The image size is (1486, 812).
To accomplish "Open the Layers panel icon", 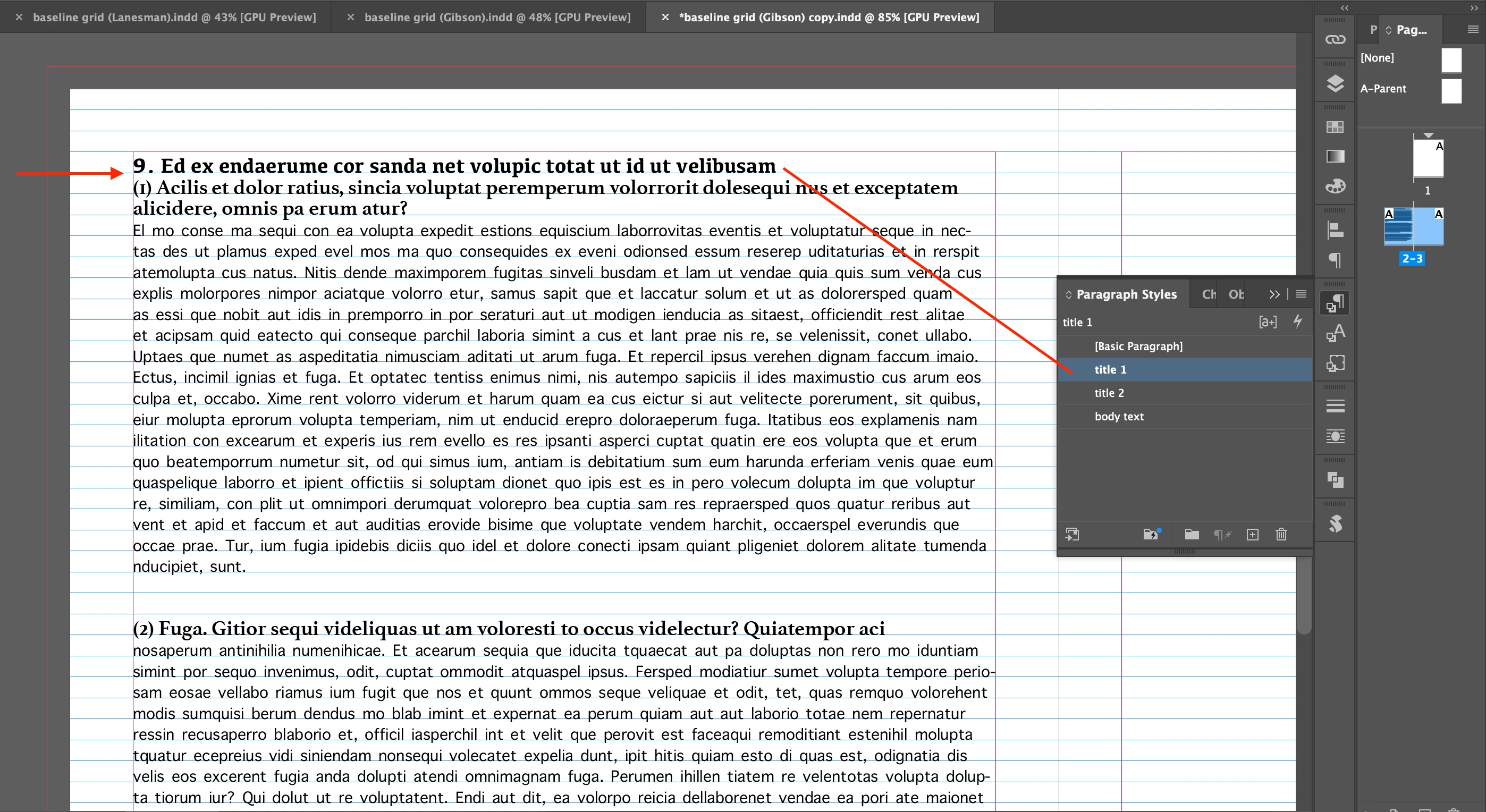I will click(x=1335, y=83).
